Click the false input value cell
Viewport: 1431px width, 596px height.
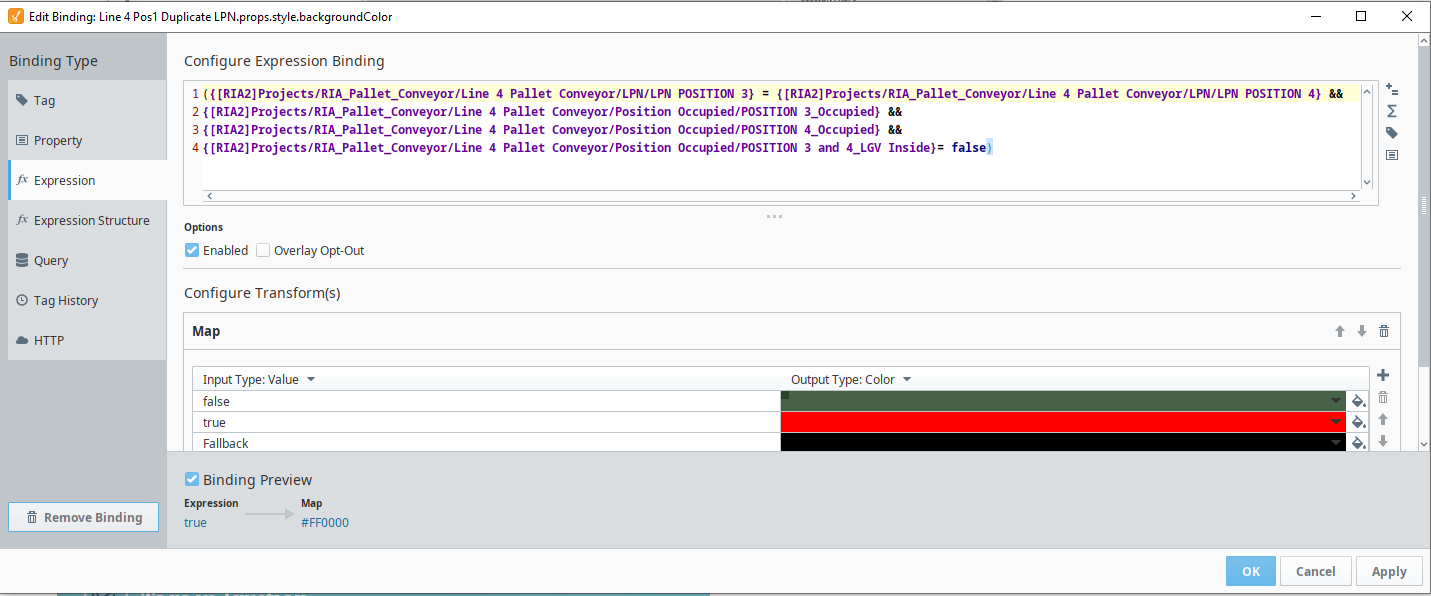point(486,401)
